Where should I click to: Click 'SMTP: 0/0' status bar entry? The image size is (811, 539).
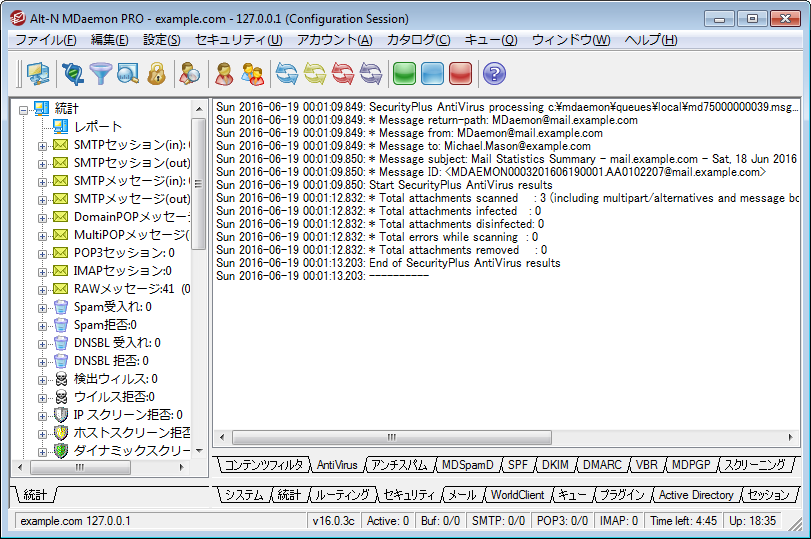tap(498, 521)
